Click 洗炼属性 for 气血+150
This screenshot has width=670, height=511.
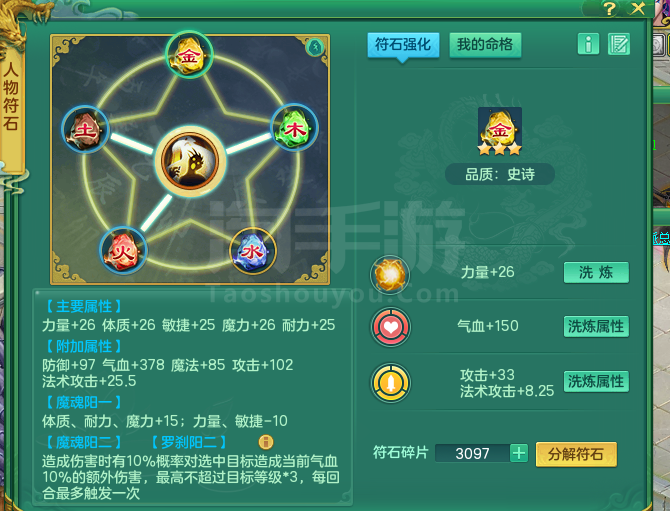coord(596,327)
